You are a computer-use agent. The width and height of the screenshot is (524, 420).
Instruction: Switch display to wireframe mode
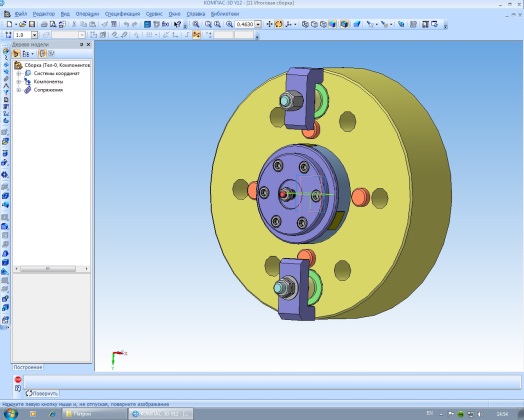[305, 24]
